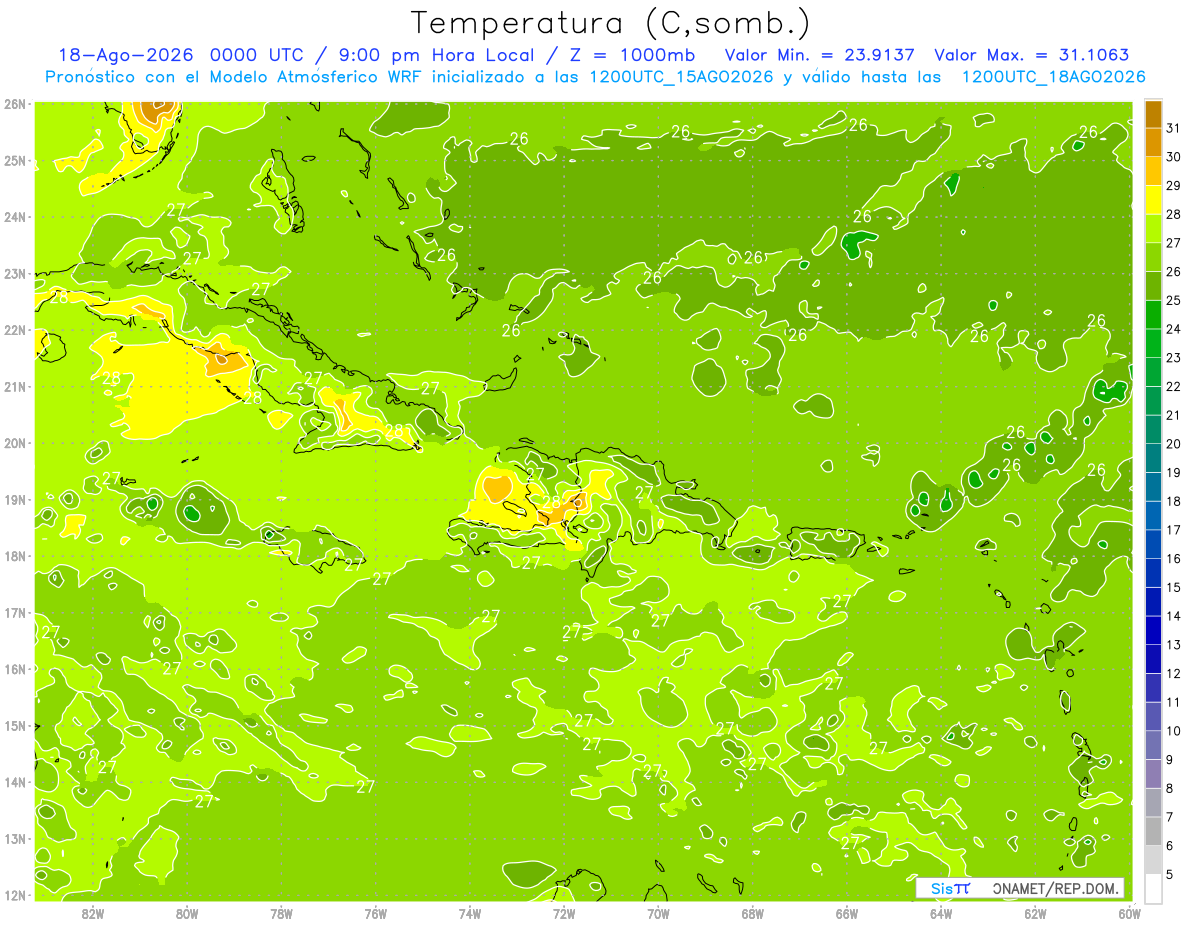Click the 66W longitude label

(x=847, y=913)
